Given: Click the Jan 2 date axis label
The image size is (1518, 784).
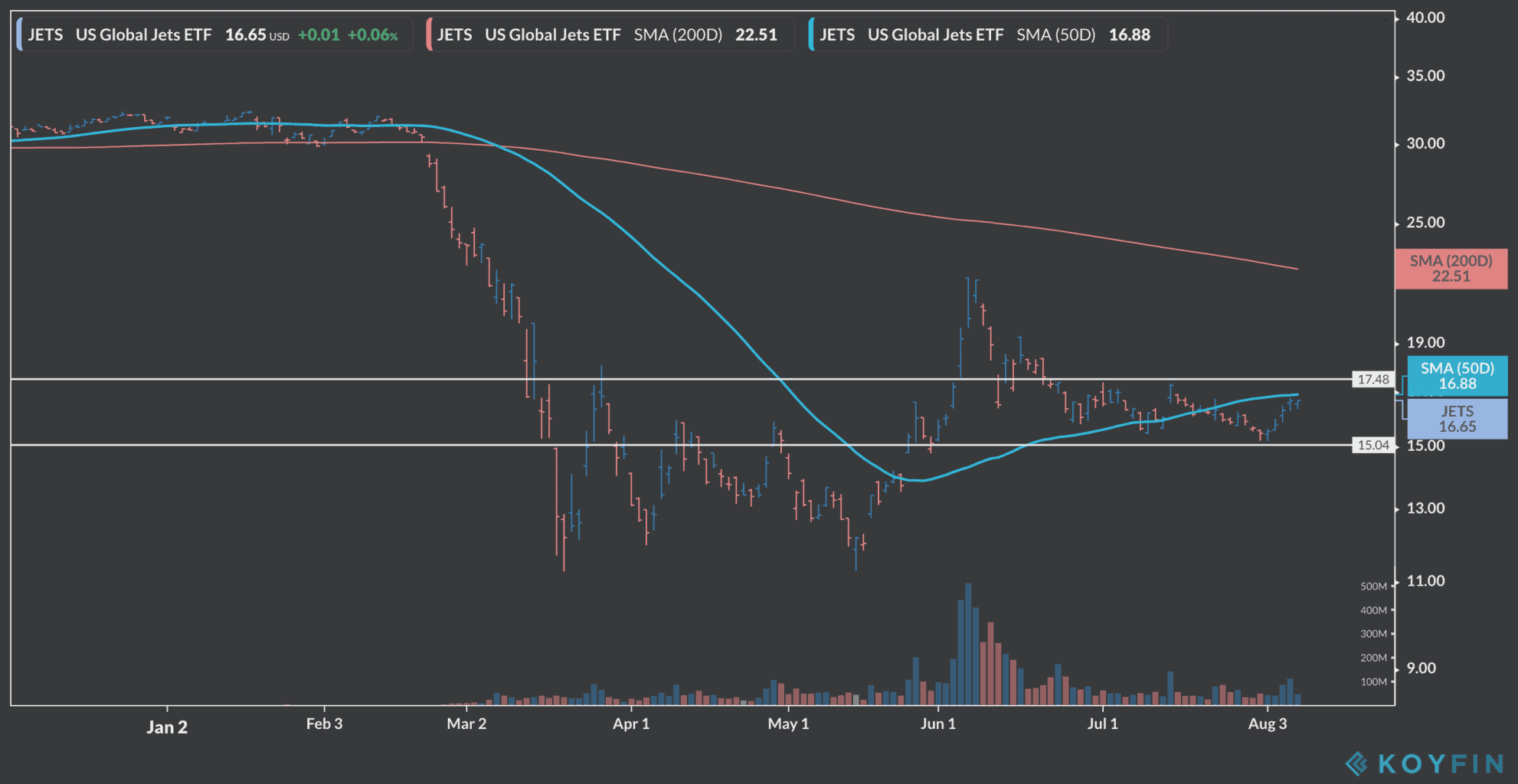Looking at the screenshot, I should [167, 727].
